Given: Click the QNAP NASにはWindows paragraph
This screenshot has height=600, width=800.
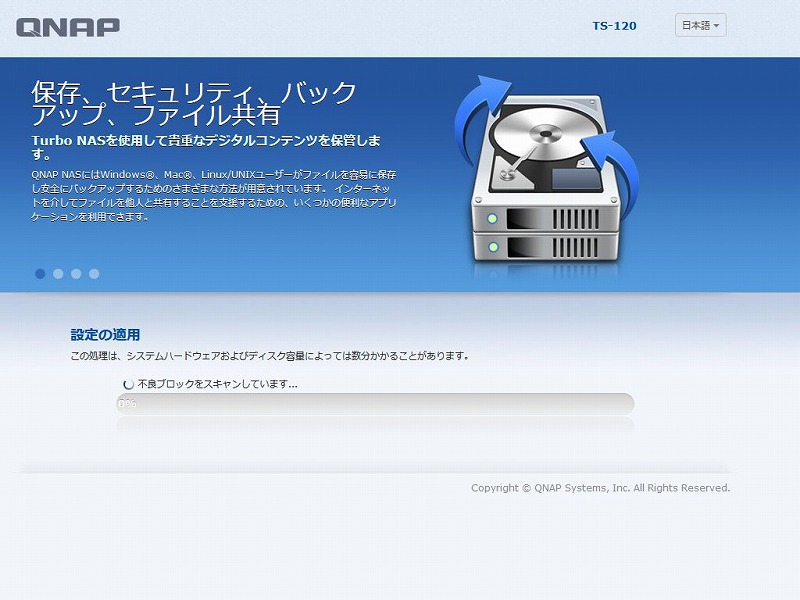Looking at the screenshot, I should (214, 196).
